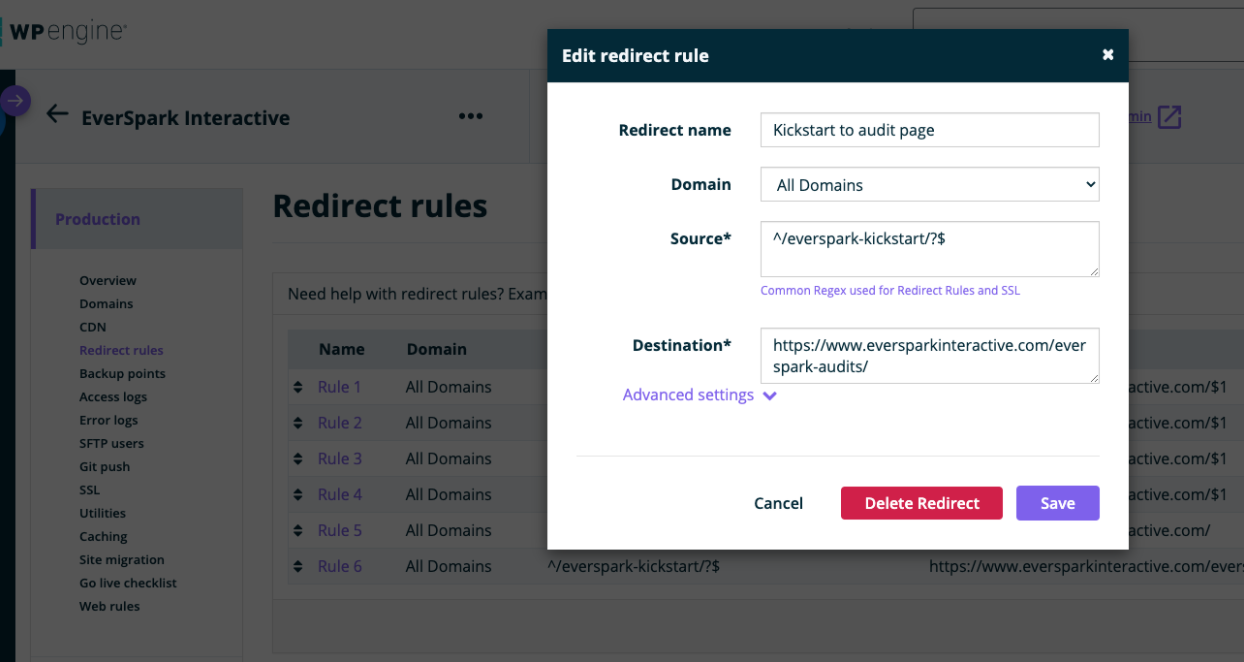Image resolution: width=1244 pixels, height=662 pixels.
Task: Click the EverSpark Interactive site title
Action: tap(186, 117)
